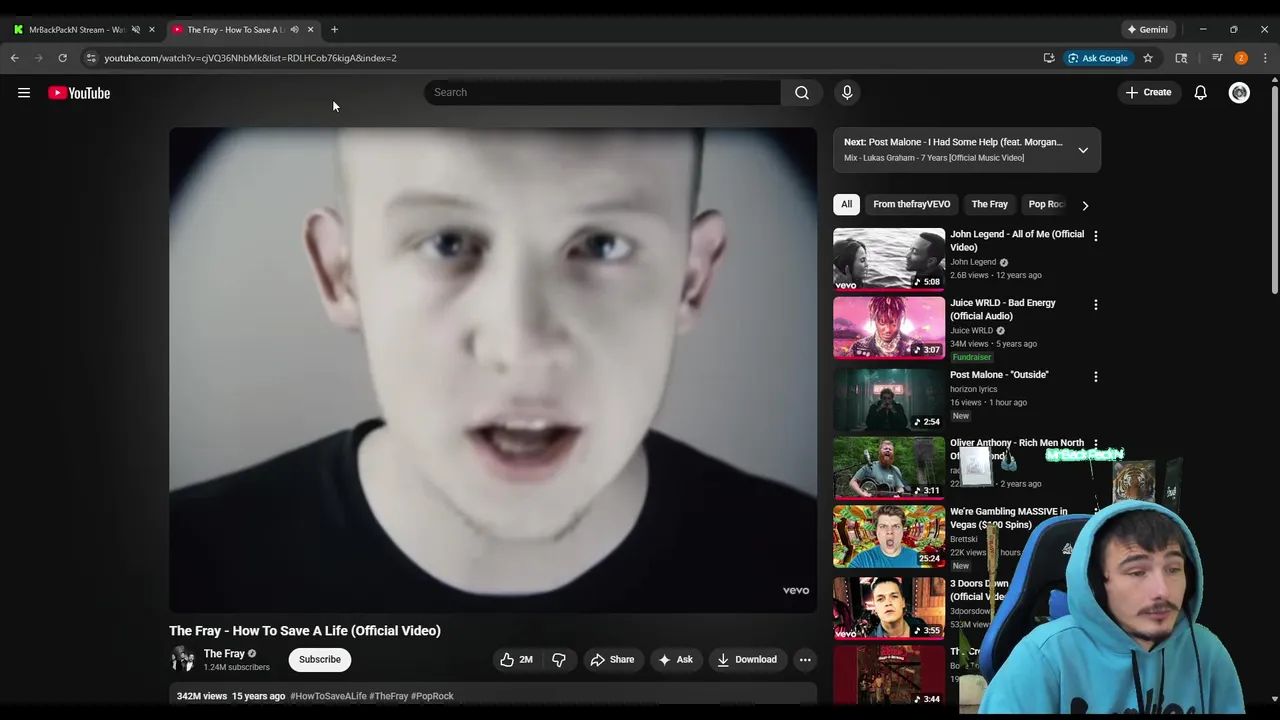
Task: Bookmark this page with star icon
Action: (x=1148, y=58)
